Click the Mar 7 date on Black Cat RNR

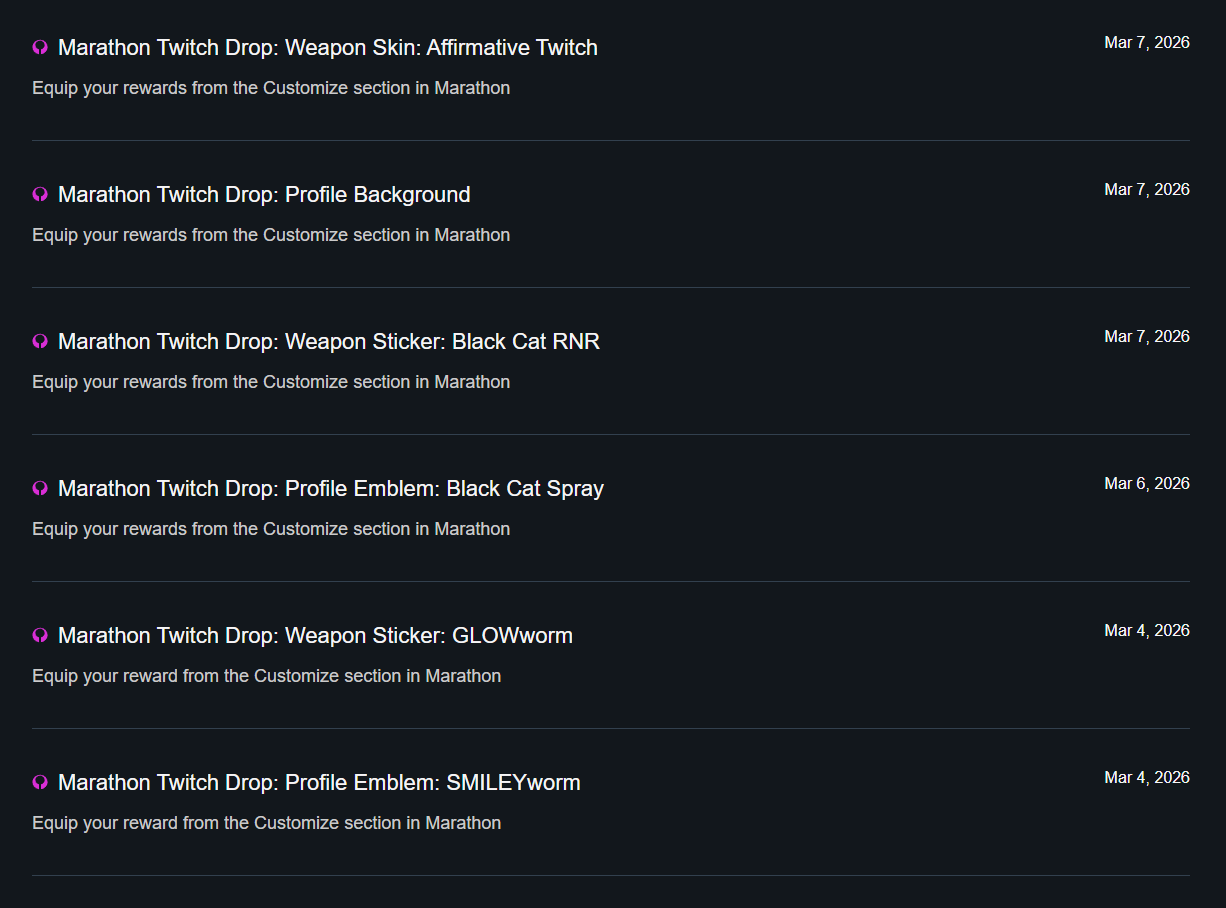pos(1146,336)
